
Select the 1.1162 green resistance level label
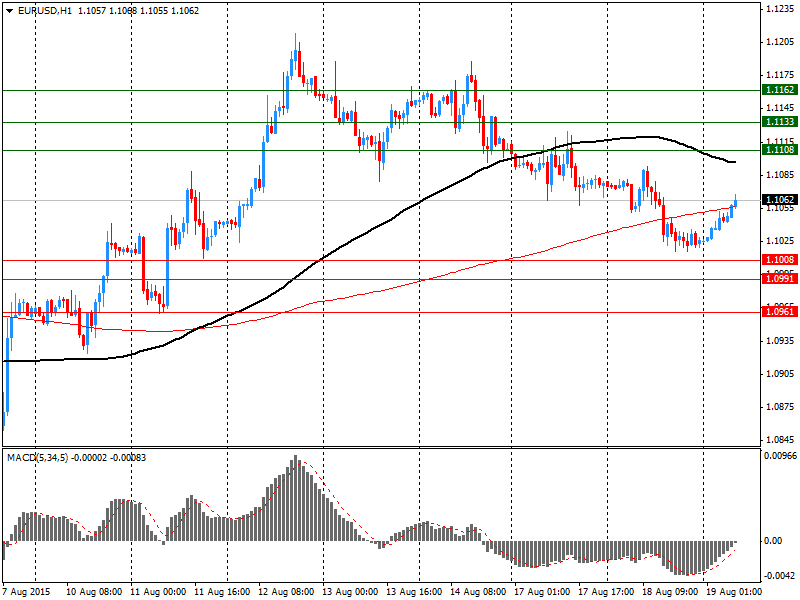coord(780,90)
